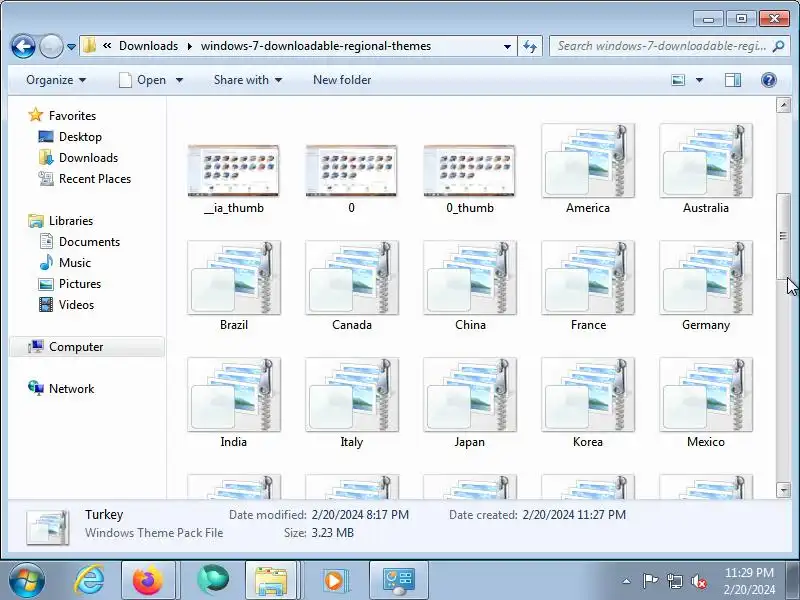Image resolution: width=800 pixels, height=600 pixels.
Task: Toggle the preview pane
Action: click(733, 80)
